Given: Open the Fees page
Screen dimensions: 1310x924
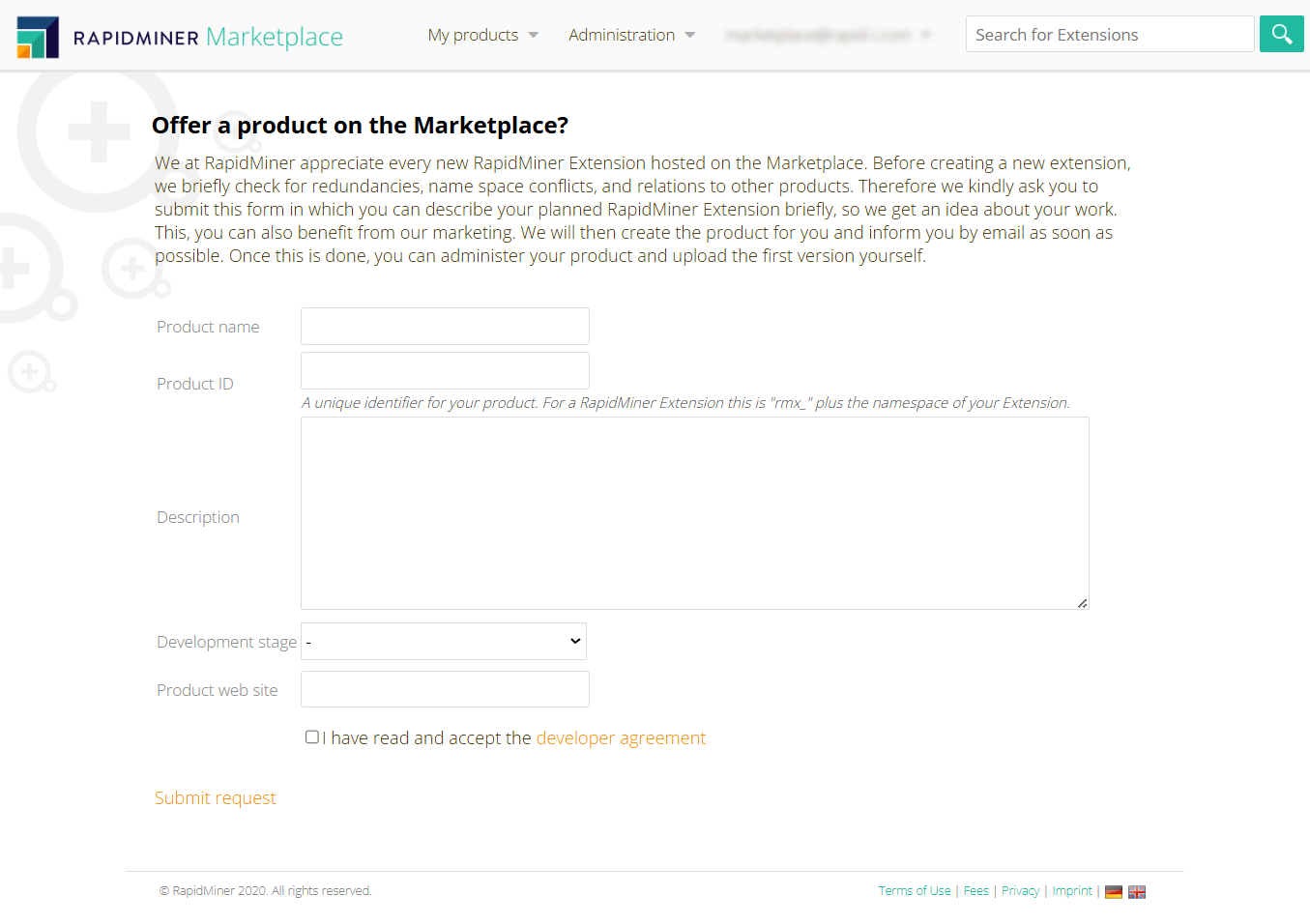Looking at the screenshot, I should click(975, 890).
